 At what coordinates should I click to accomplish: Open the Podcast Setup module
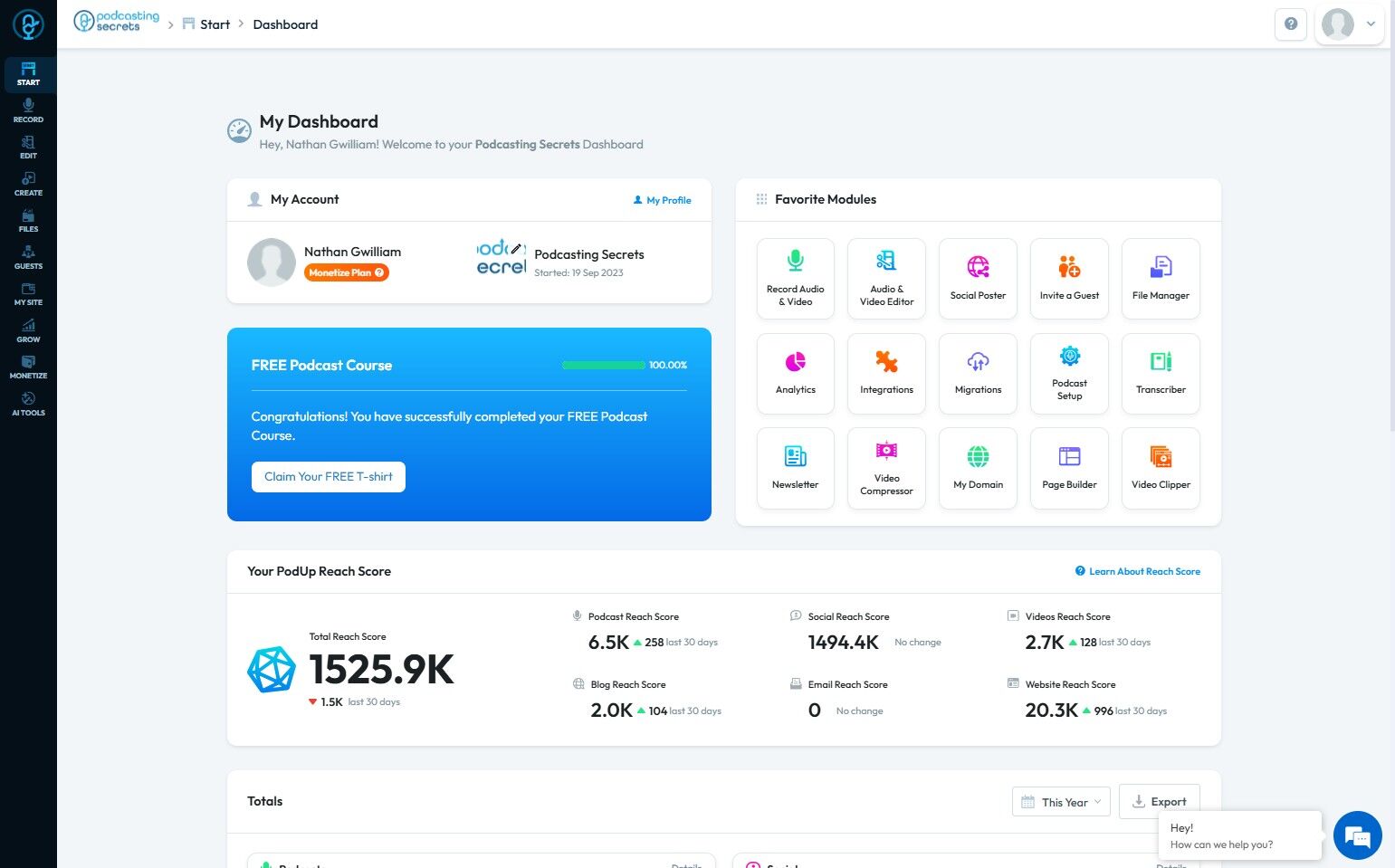coord(1069,374)
